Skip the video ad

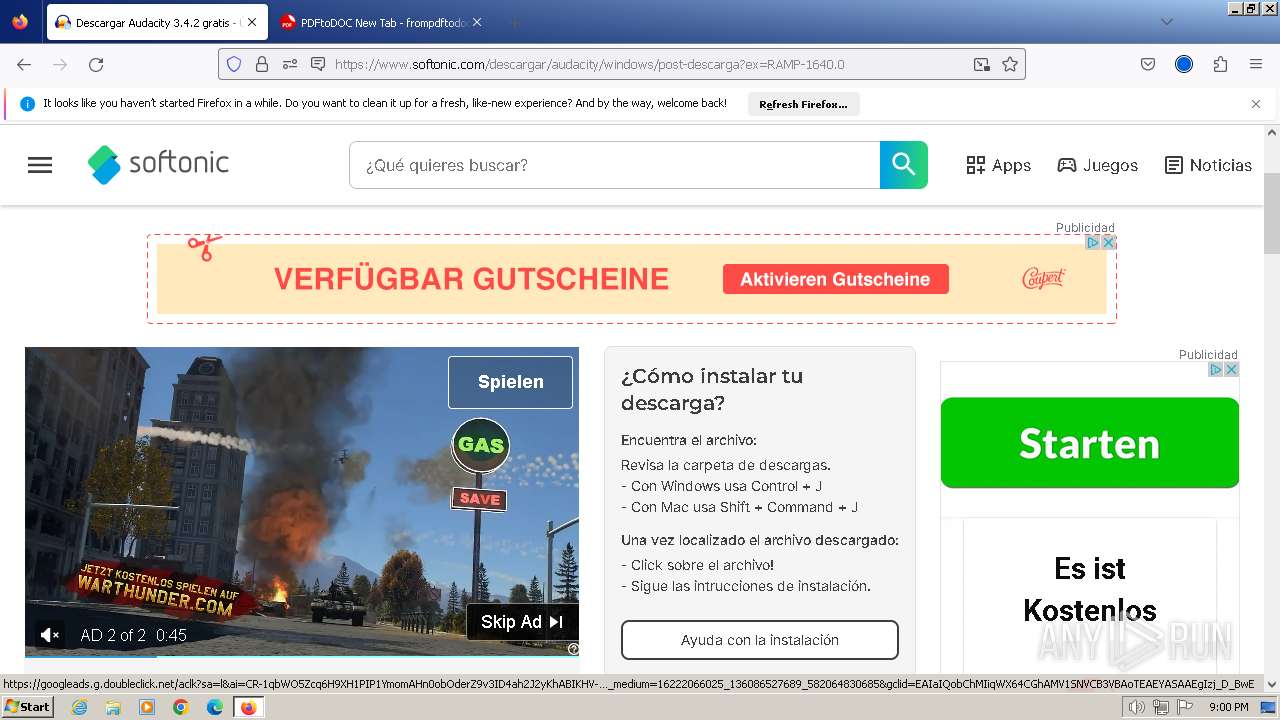pos(522,622)
